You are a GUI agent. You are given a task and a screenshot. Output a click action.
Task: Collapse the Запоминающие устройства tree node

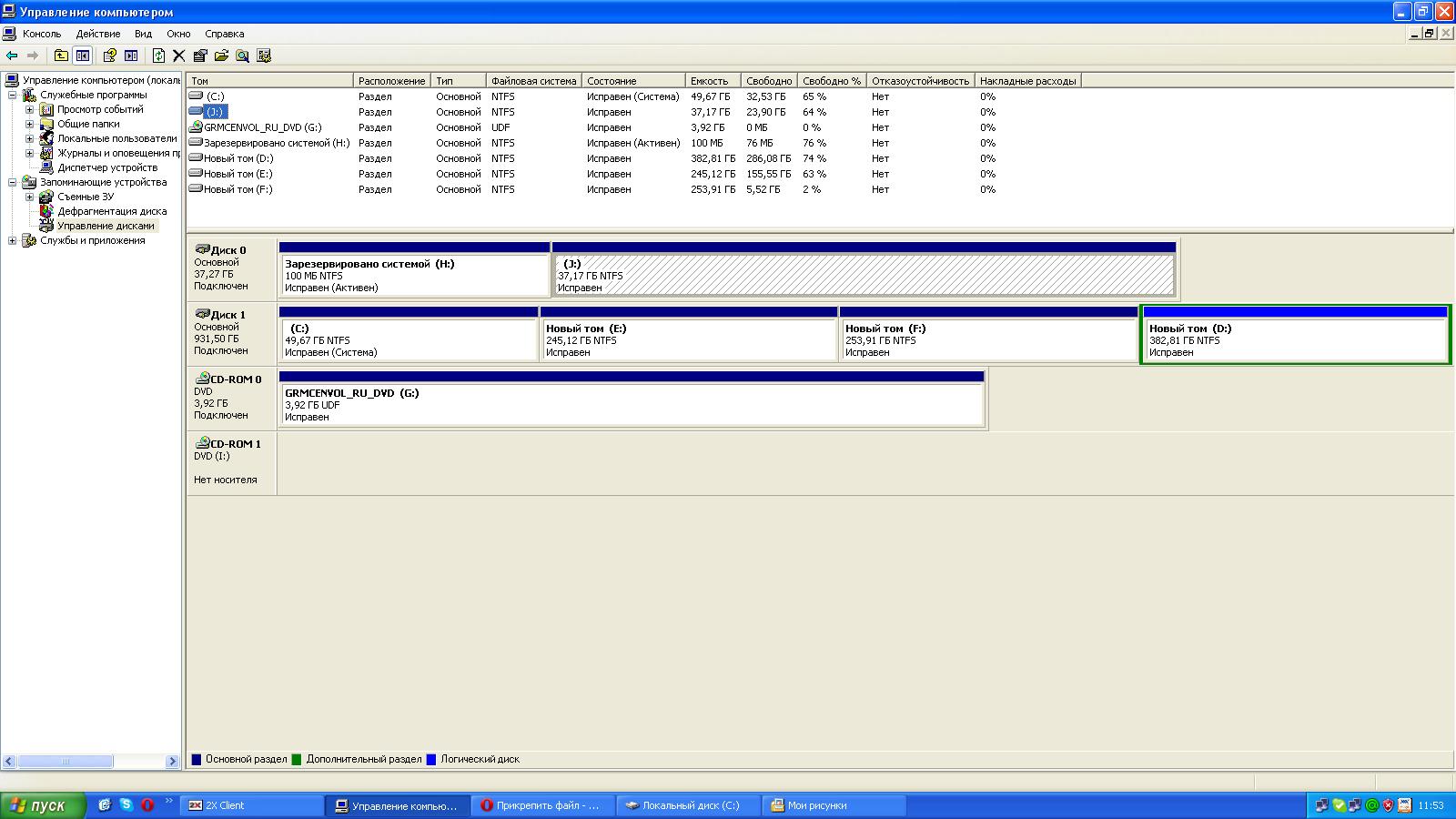coord(13,182)
